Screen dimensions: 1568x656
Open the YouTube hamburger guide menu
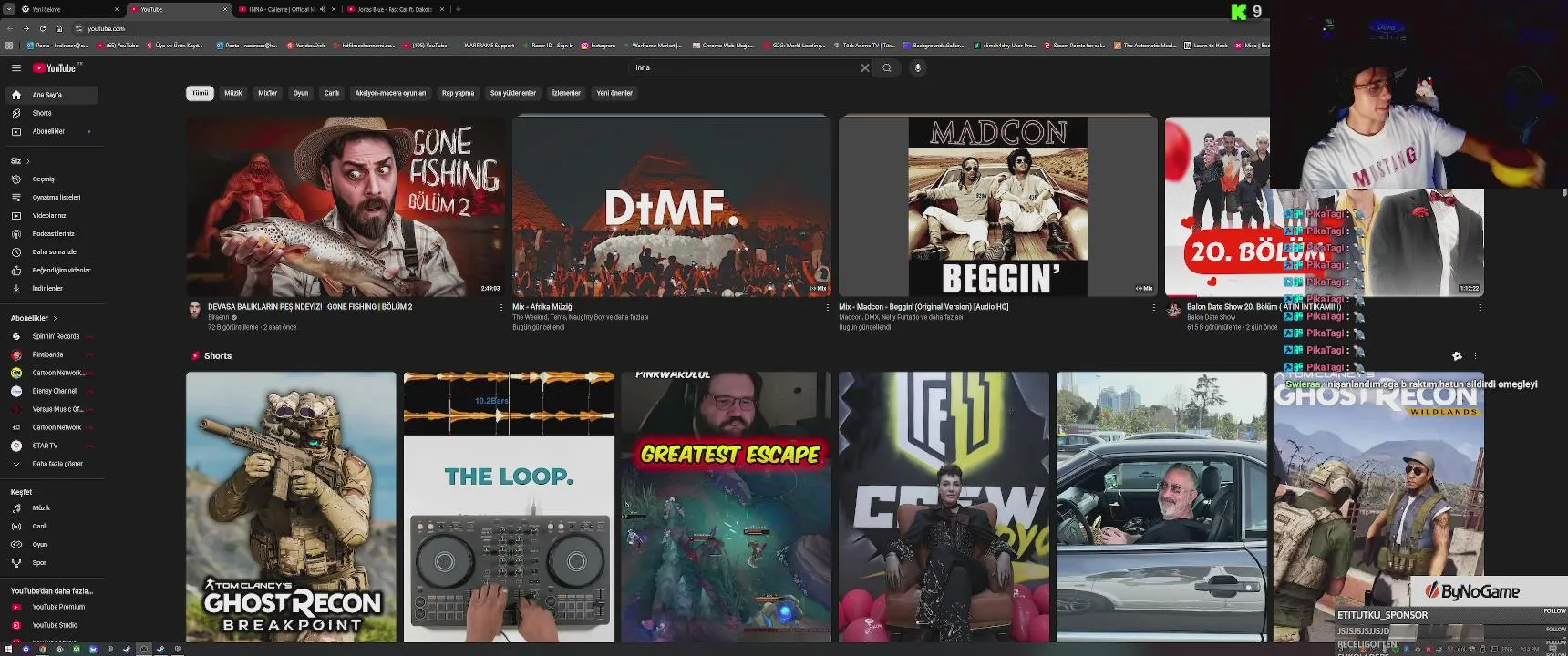[x=15, y=68]
